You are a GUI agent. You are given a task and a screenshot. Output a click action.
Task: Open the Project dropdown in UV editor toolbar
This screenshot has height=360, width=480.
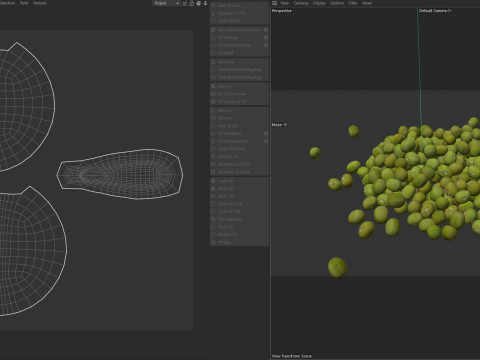[166, 3]
